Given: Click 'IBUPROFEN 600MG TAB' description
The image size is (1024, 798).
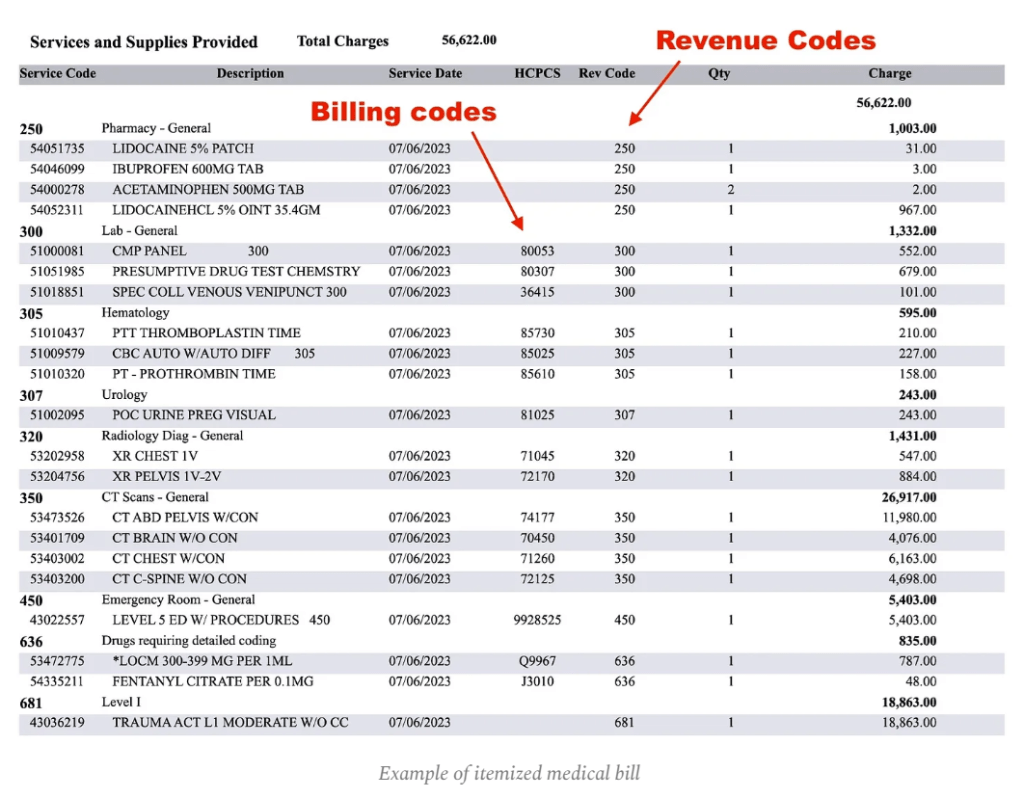Looking at the screenshot, I should (x=187, y=169).
